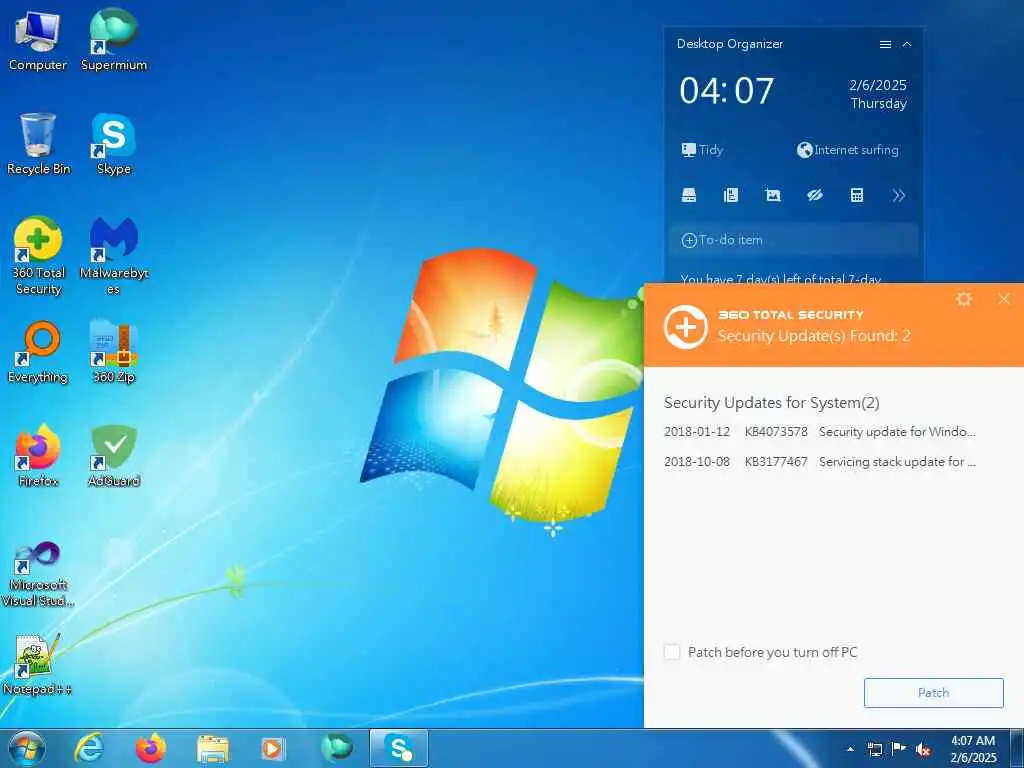Open Windows Explorer from the taskbar
1024x768 pixels.
click(213, 748)
